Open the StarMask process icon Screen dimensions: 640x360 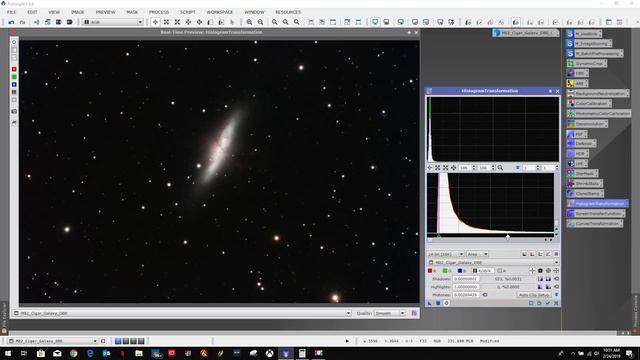[x=582, y=173]
